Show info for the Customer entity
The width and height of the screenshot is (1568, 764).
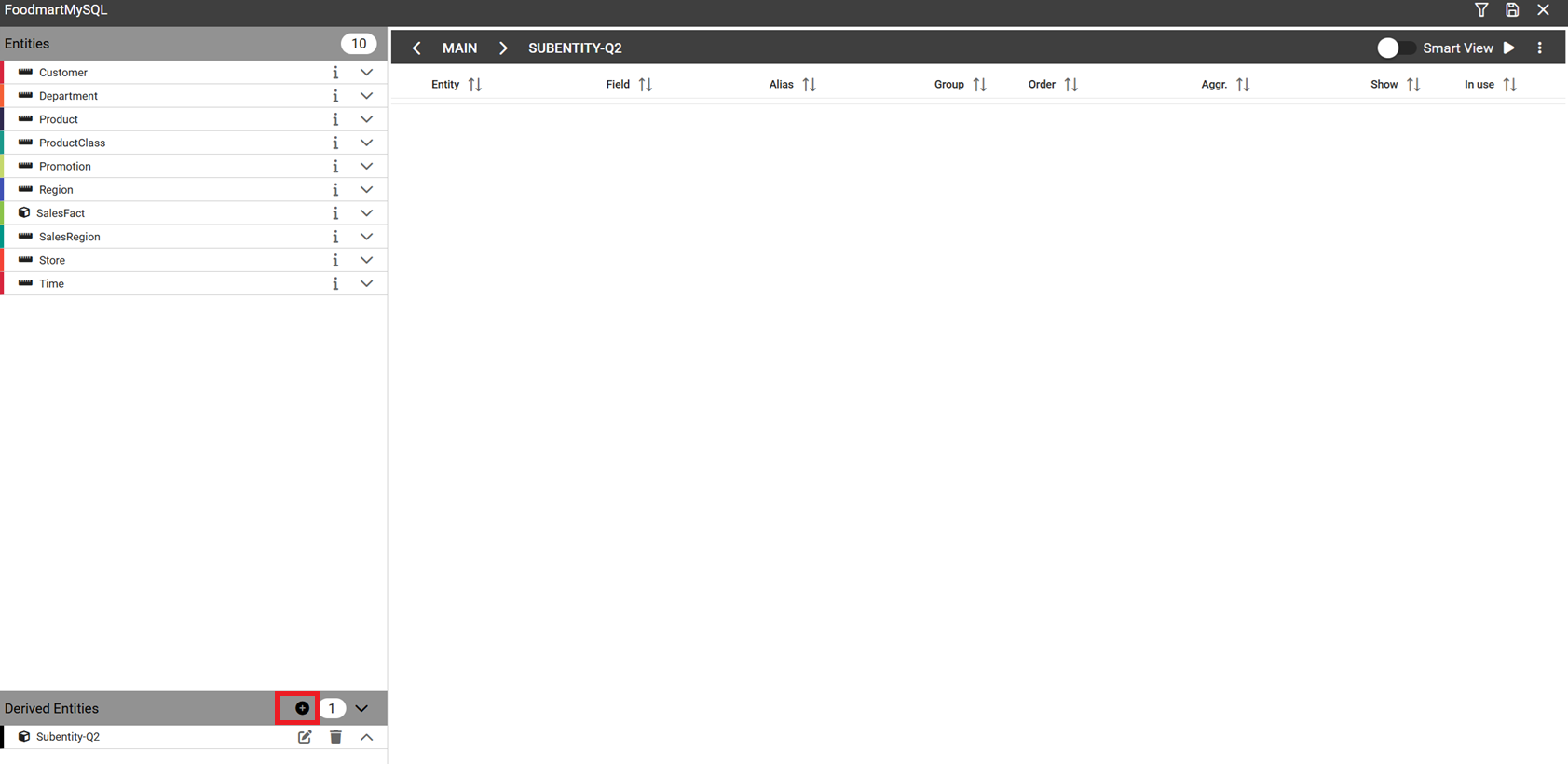point(335,73)
